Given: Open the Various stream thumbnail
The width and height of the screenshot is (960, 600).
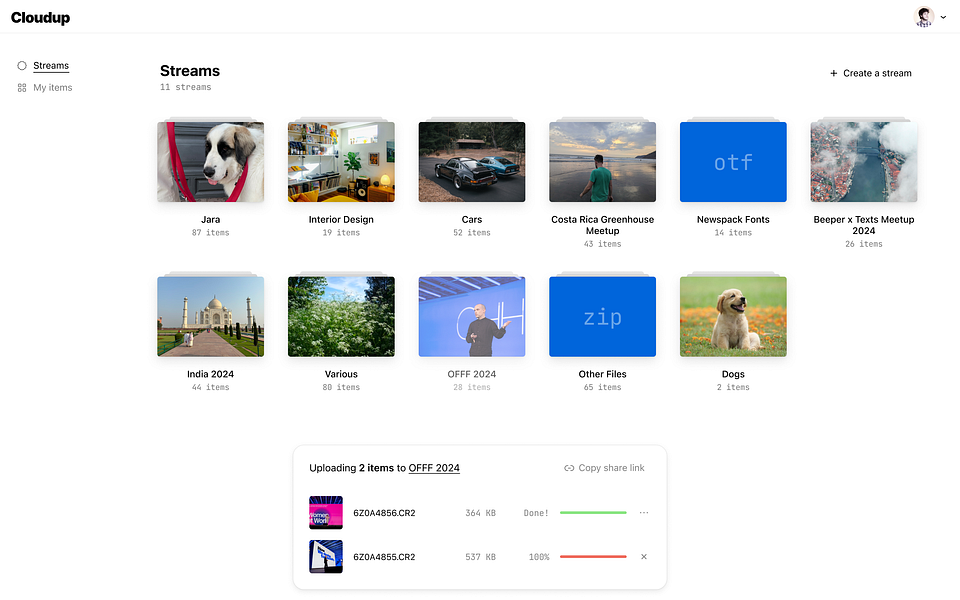Looking at the screenshot, I should pos(341,317).
